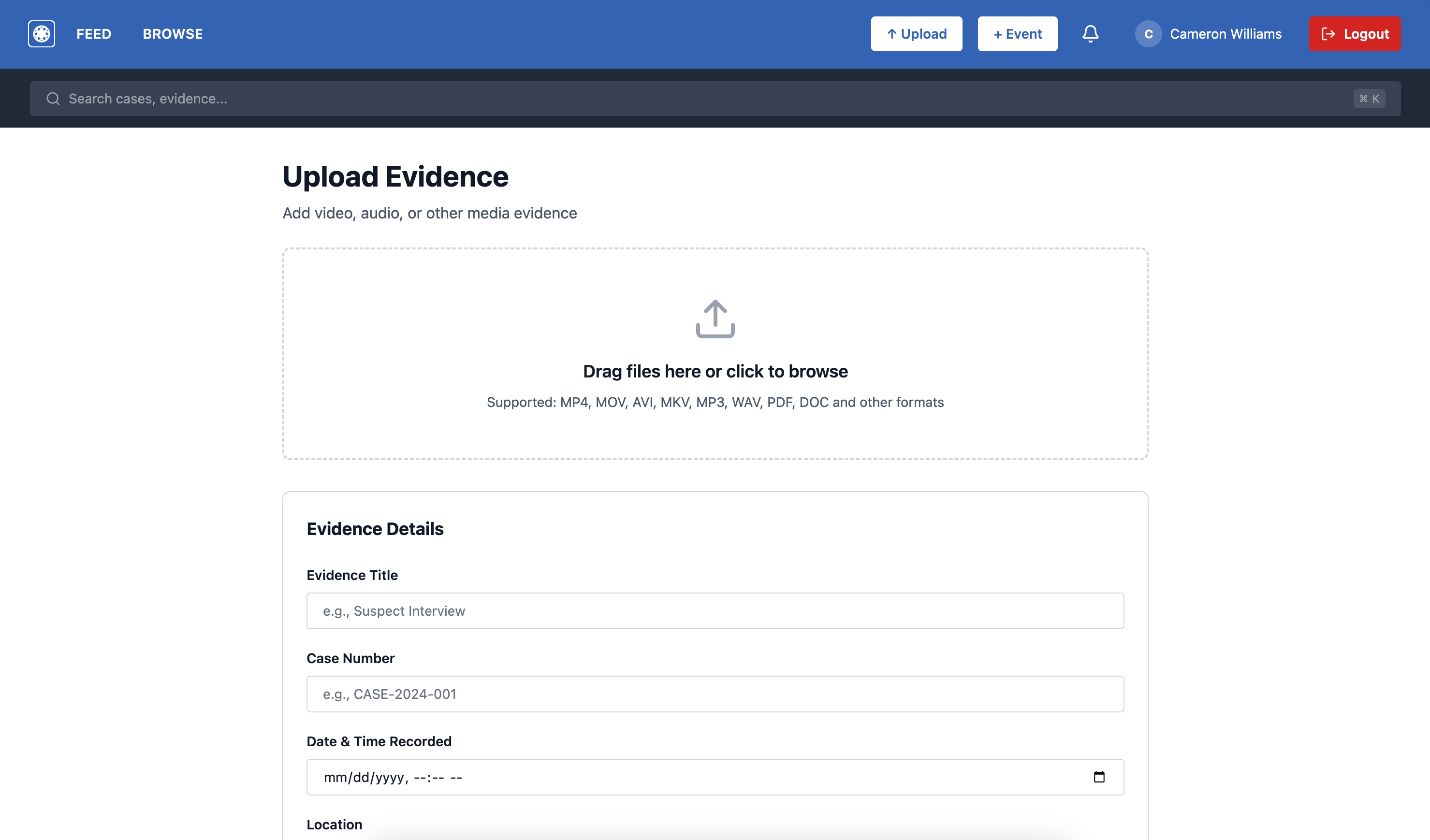The image size is (1430, 840).
Task: Click the search magnifier icon
Action: coord(53,98)
